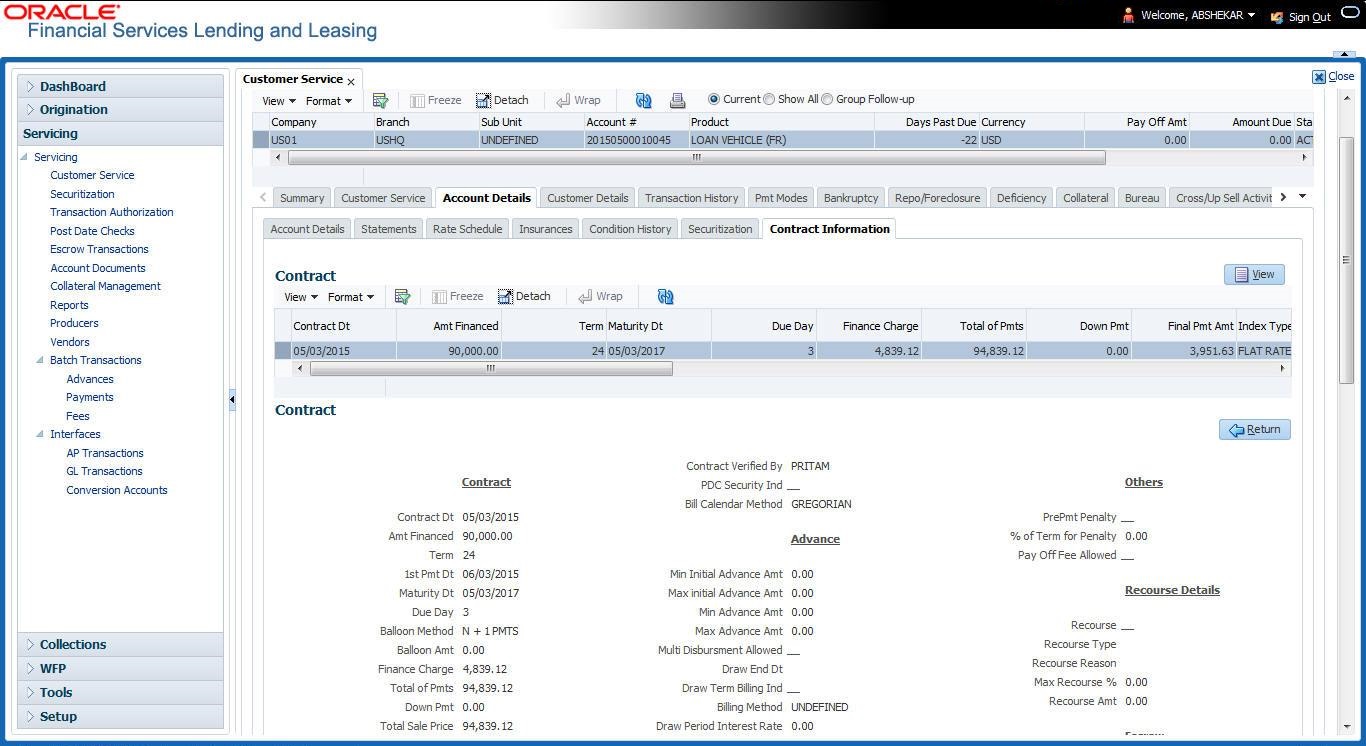Click the Detach button in account toolbar

click(x=502, y=100)
